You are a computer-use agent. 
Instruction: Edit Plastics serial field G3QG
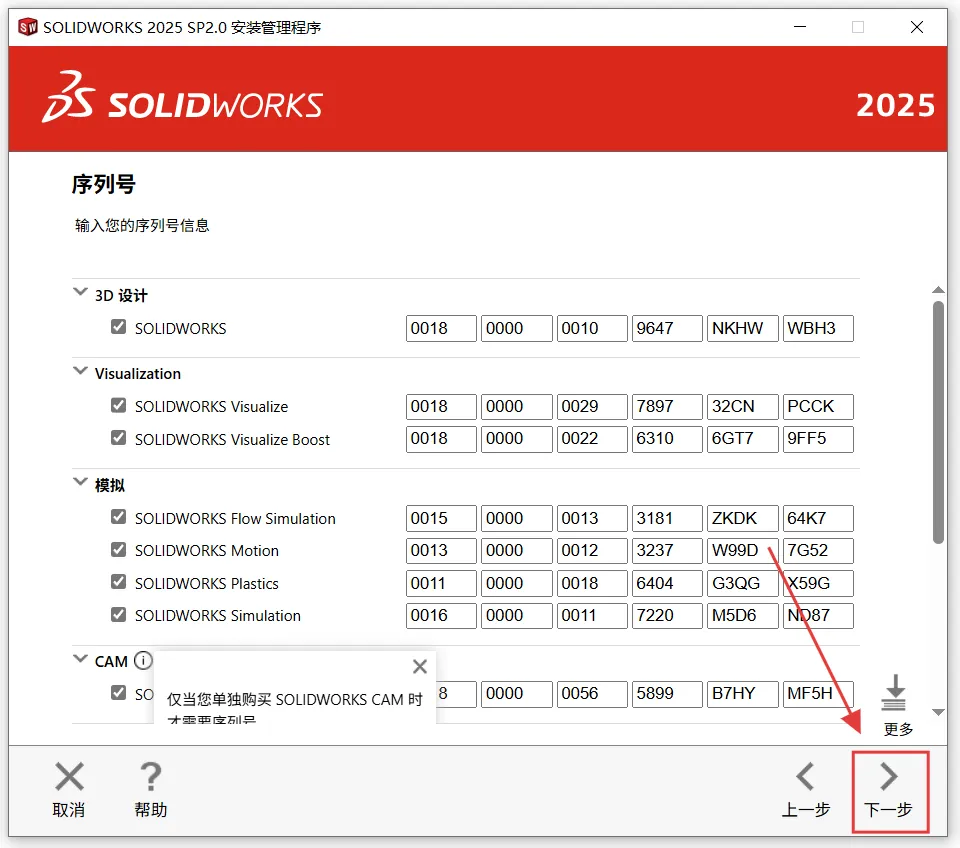[x=743, y=583]
